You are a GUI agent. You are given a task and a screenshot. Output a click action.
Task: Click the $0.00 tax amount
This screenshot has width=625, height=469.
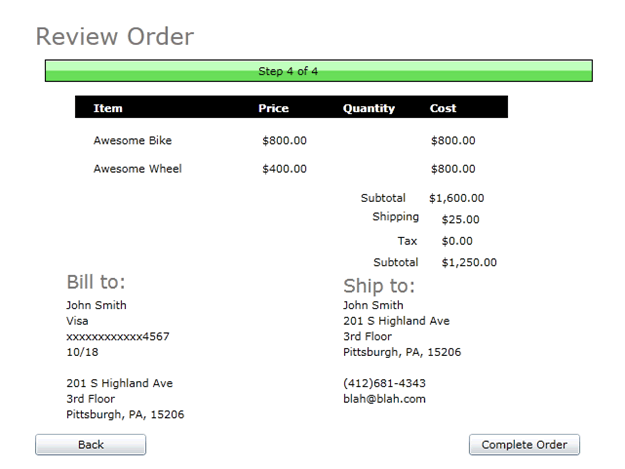[457, 241]
